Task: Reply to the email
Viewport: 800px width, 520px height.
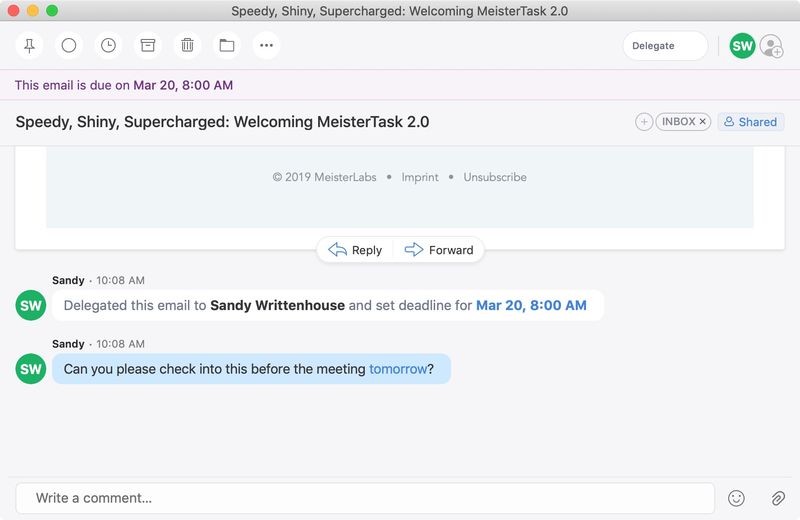Action: tap(355, 250)
